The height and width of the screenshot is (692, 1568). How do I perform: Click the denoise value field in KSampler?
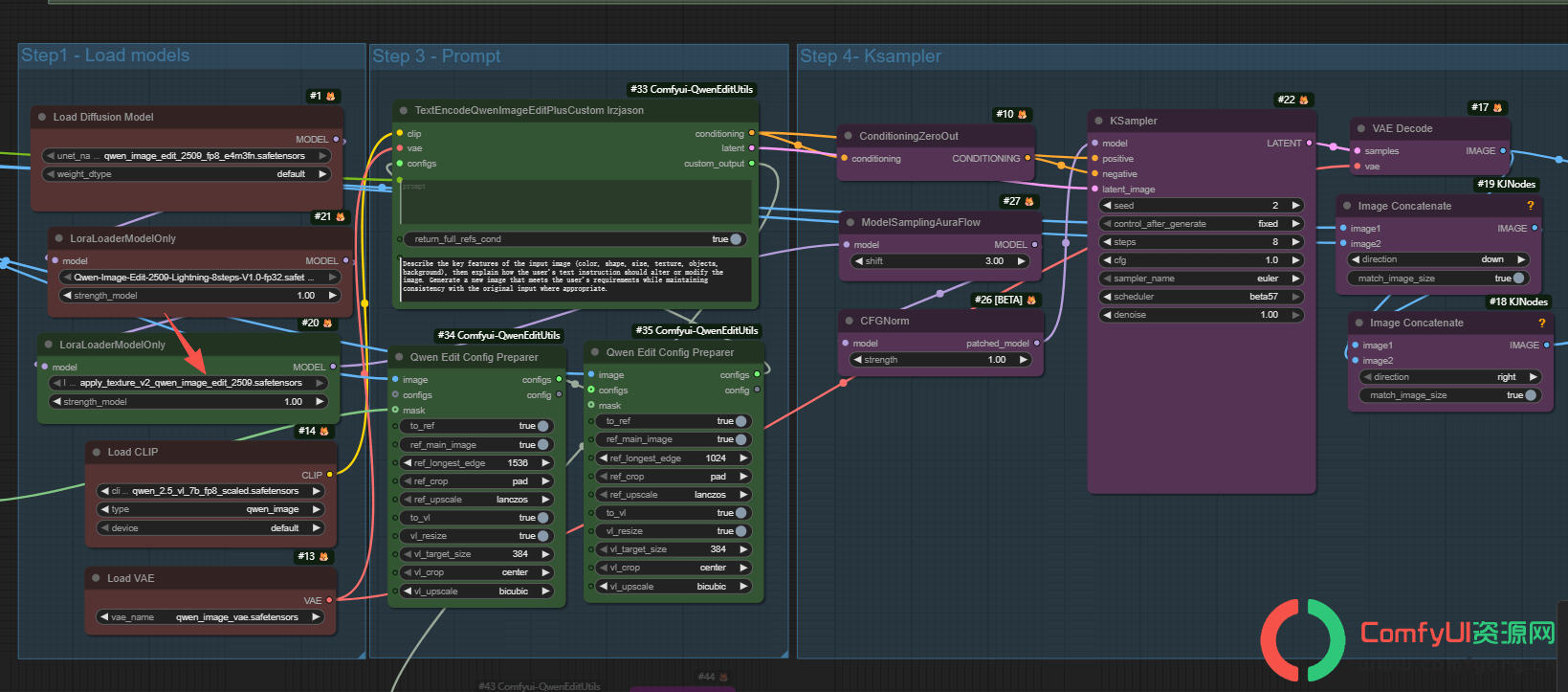point(1202,315)
